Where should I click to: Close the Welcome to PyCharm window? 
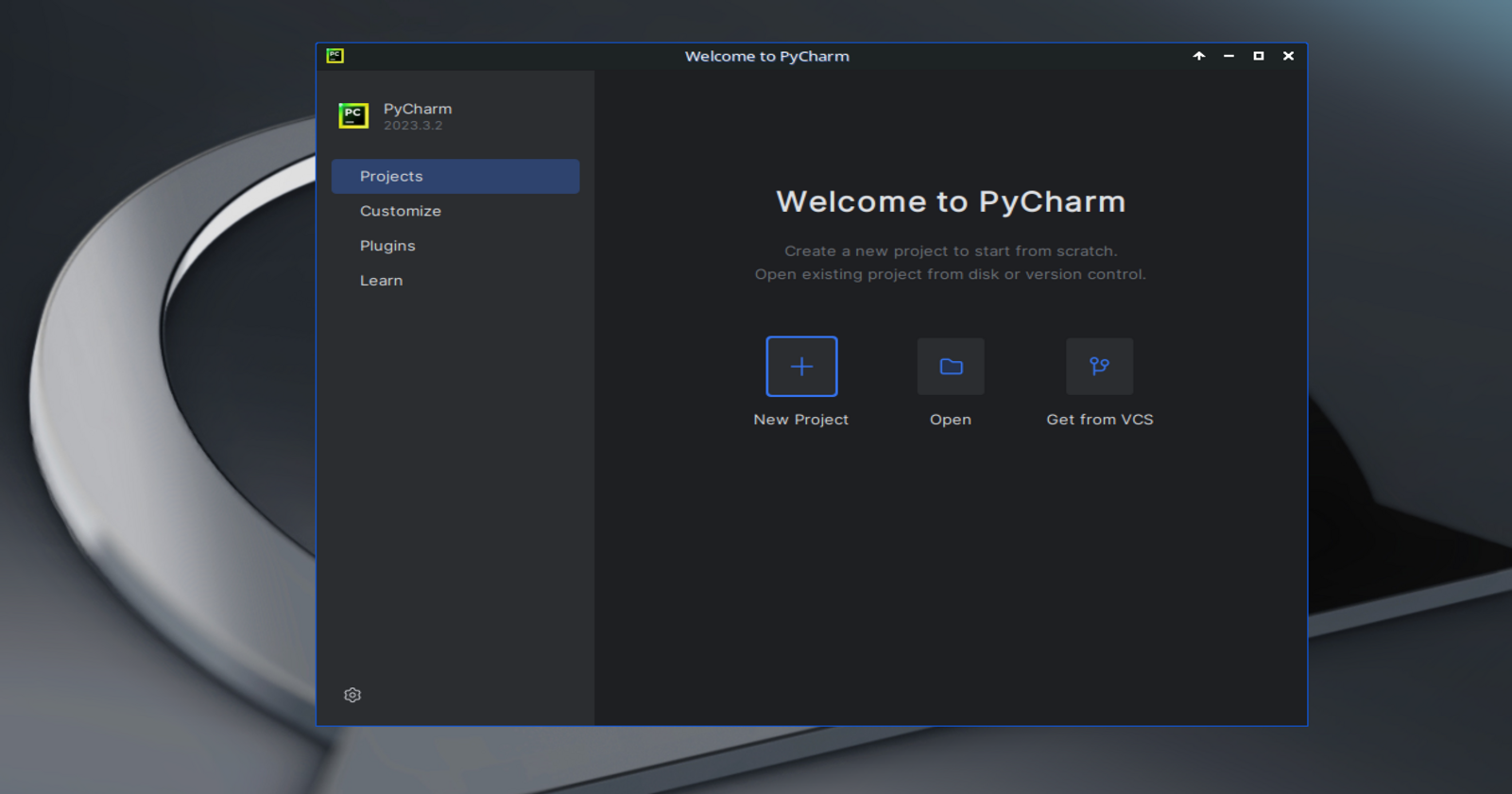point(1288,56)
